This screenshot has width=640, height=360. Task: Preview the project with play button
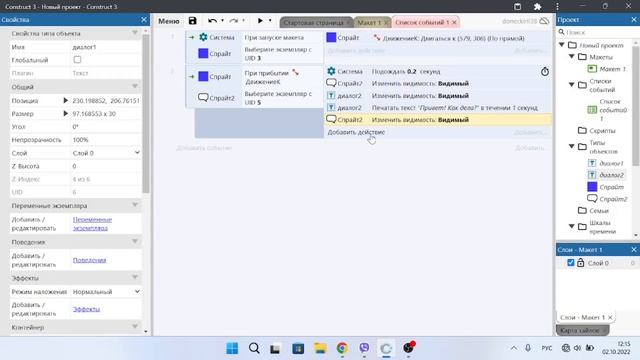pyautogui.click(x=260, y=21)
